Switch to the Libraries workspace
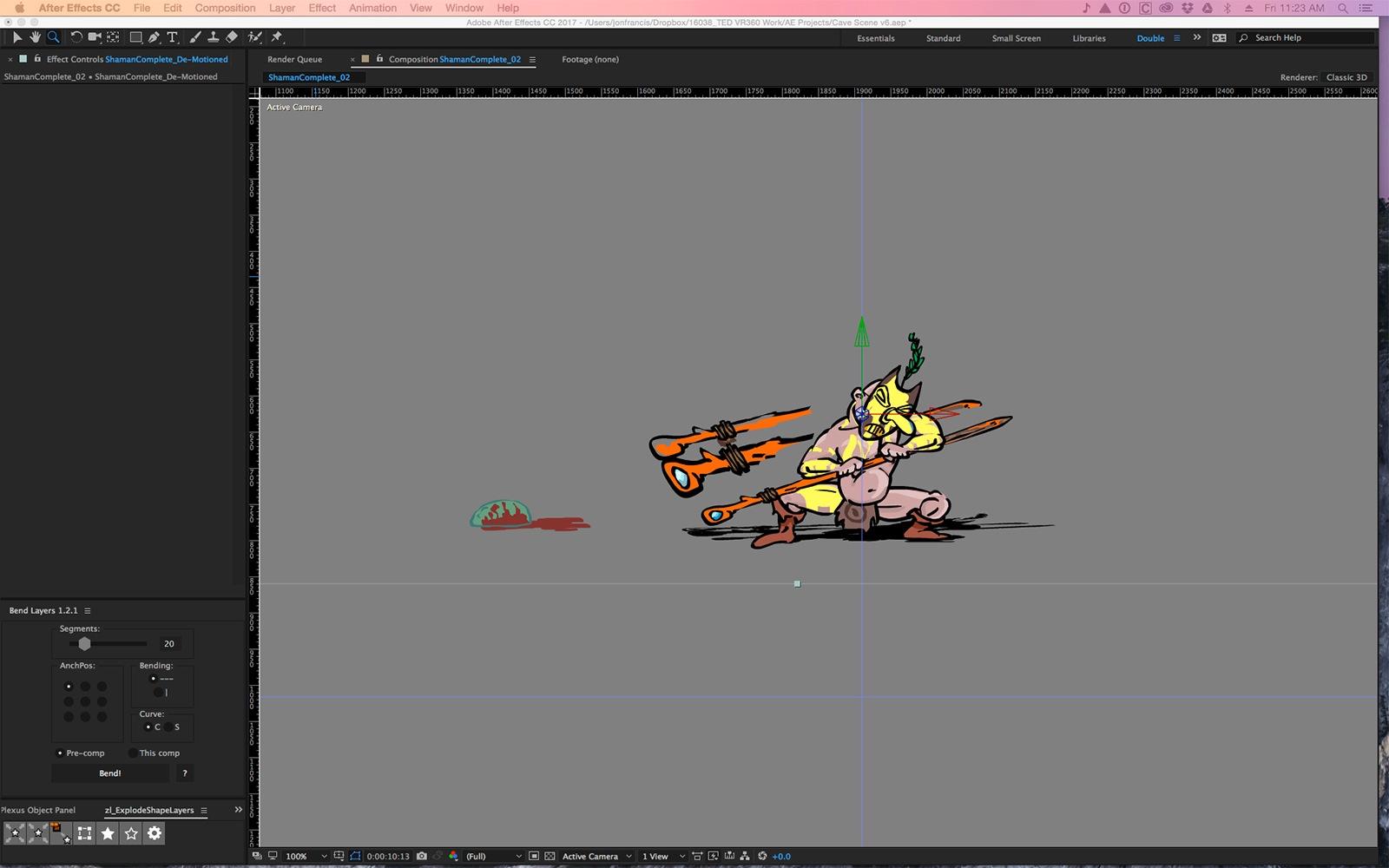Screen dimensions: 1389x868 coord(1089,38)
